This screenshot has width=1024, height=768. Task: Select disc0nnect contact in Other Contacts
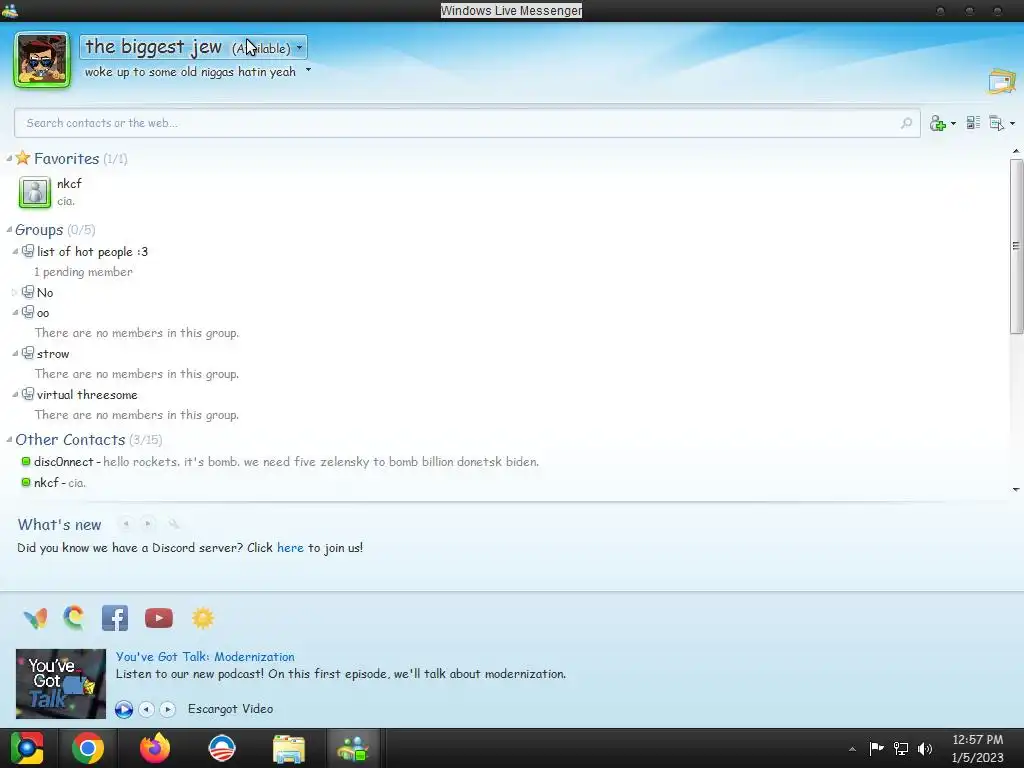click(x=281, y=462)
